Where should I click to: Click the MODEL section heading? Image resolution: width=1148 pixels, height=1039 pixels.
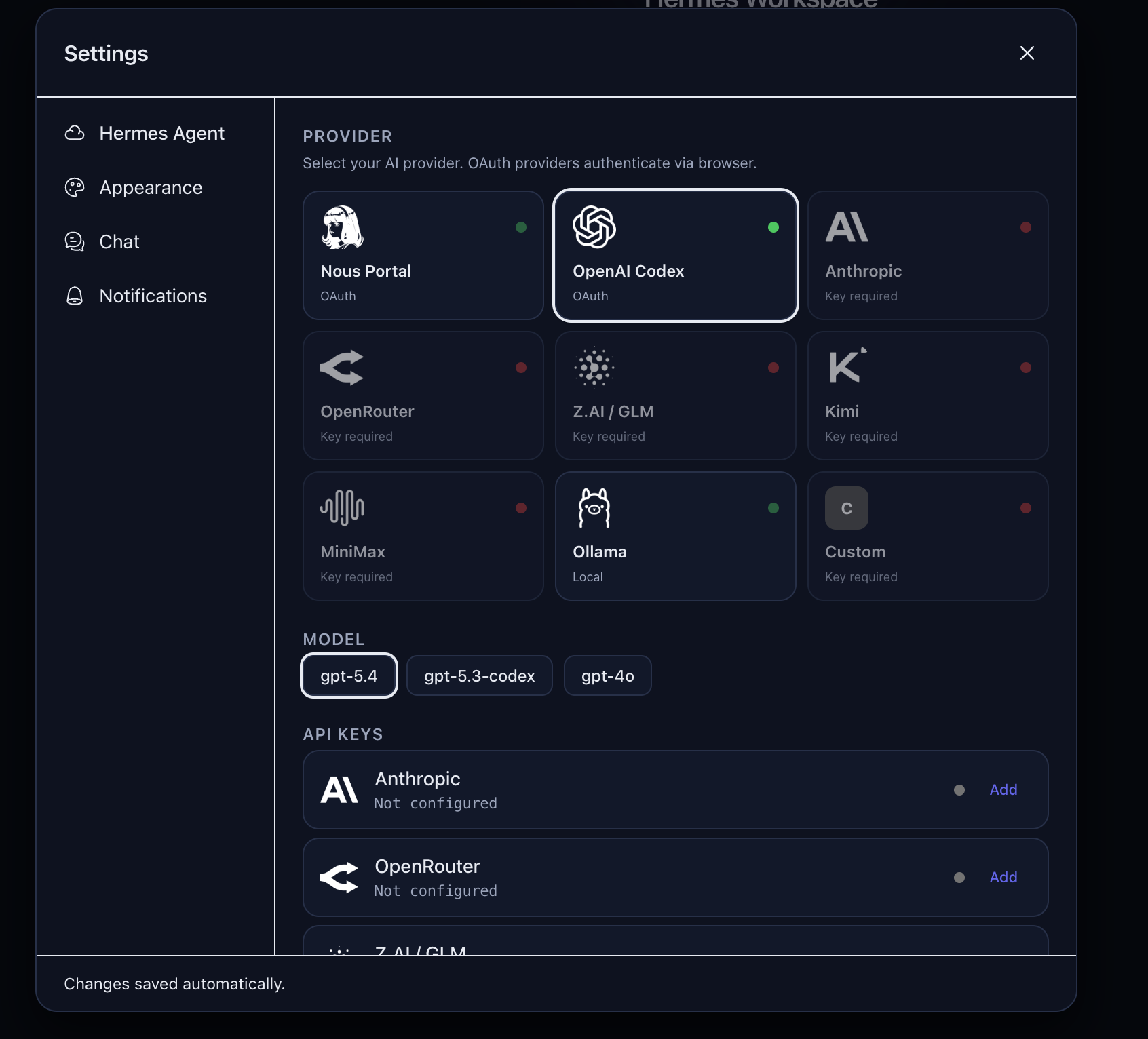click(x=334, y=640)
